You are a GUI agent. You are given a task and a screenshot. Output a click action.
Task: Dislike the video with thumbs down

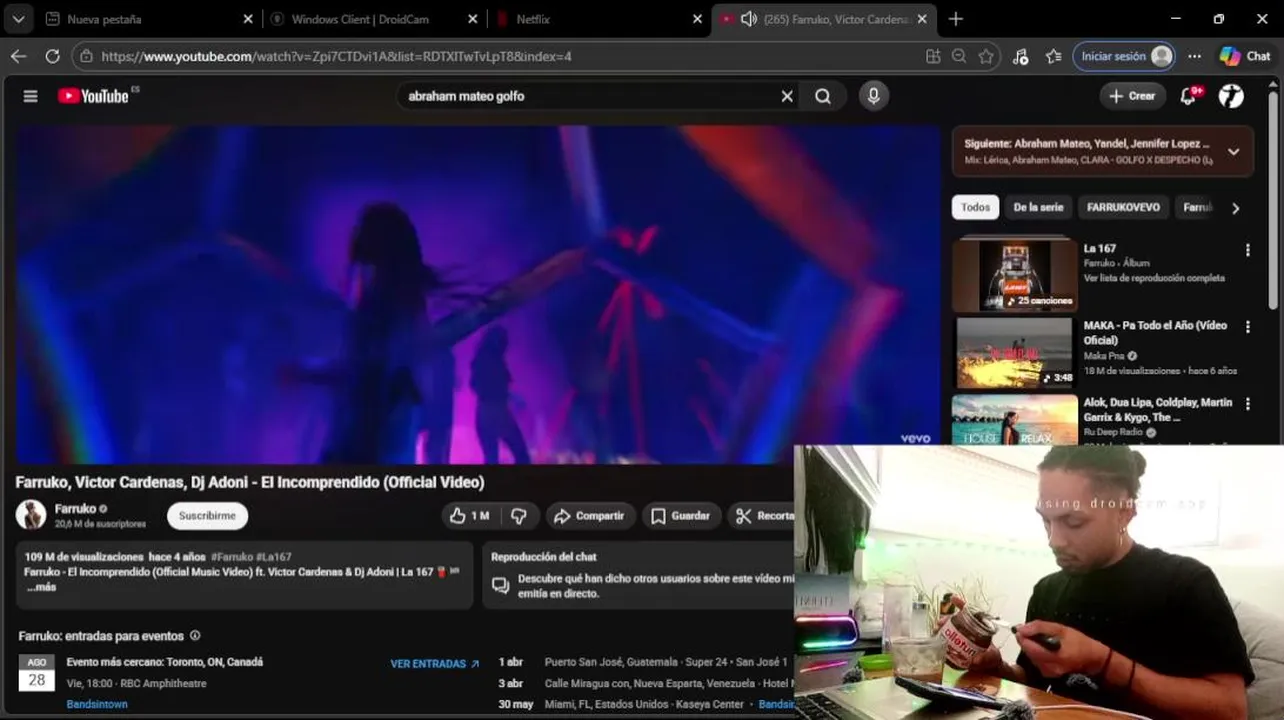tap(519, 516)
